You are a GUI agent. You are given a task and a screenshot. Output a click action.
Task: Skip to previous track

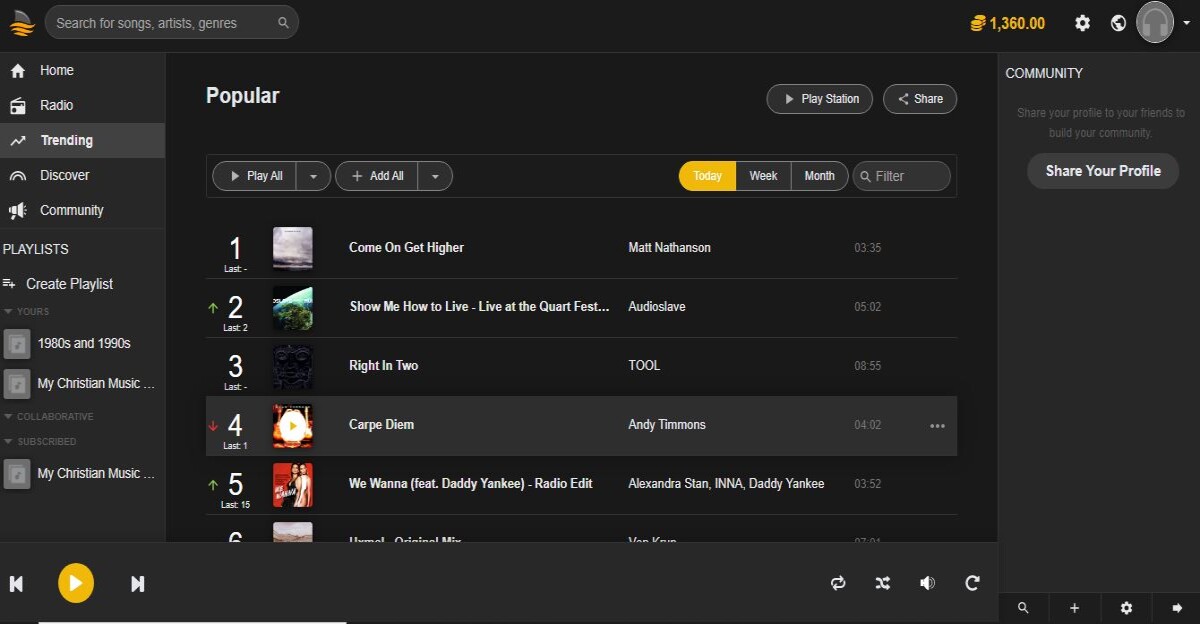click(17, 584)
